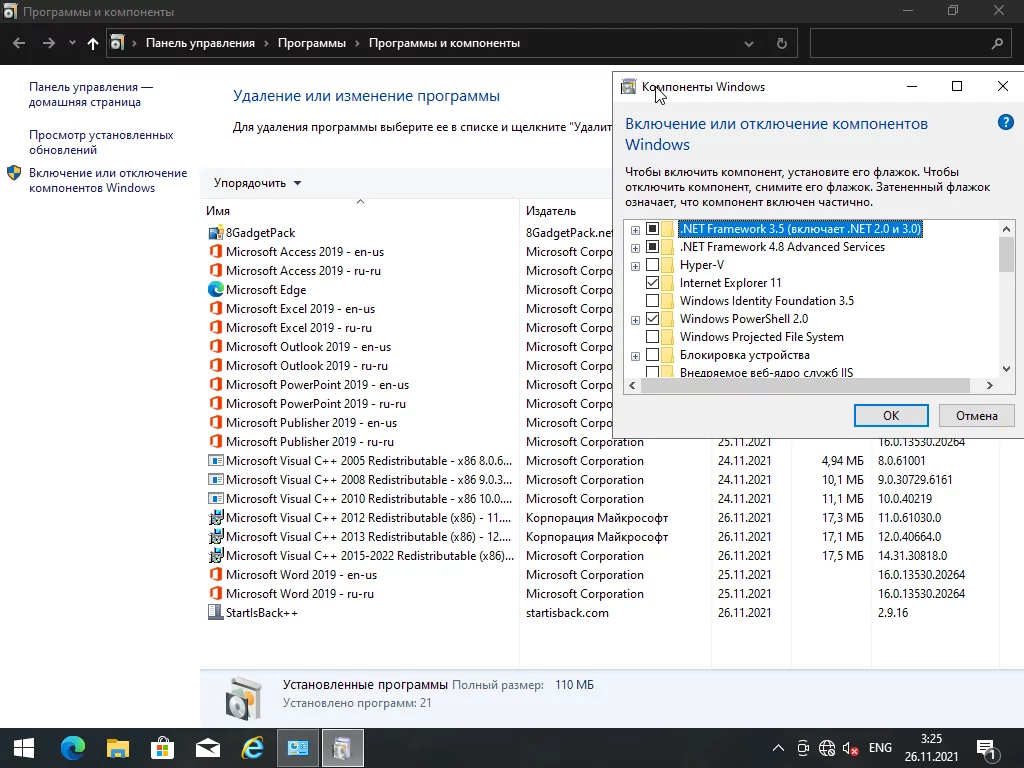Refresh the Programs and Features view

tap(782, 44)
